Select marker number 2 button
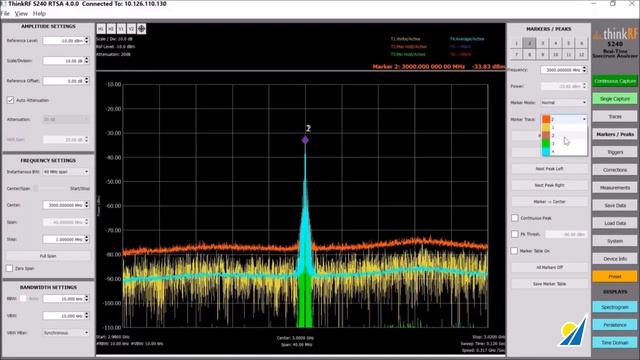Image resolution: width=640 pixels, height=360 pixels. [x=529, y=43]
